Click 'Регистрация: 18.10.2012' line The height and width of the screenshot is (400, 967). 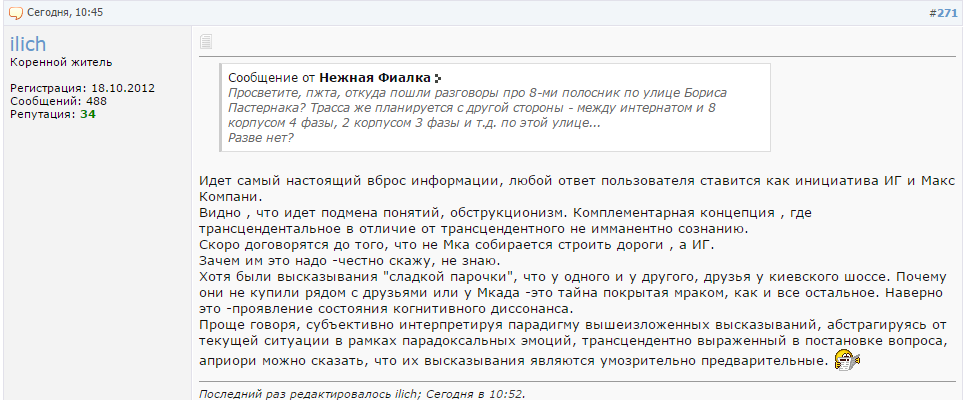pos(82,88)
